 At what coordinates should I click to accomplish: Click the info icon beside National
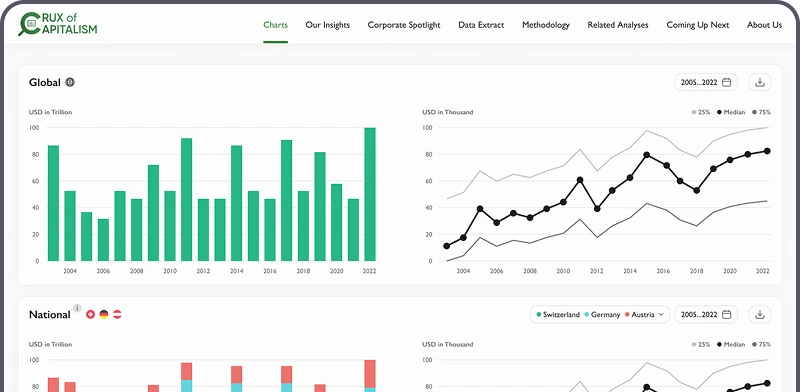[x=77, y=308]
